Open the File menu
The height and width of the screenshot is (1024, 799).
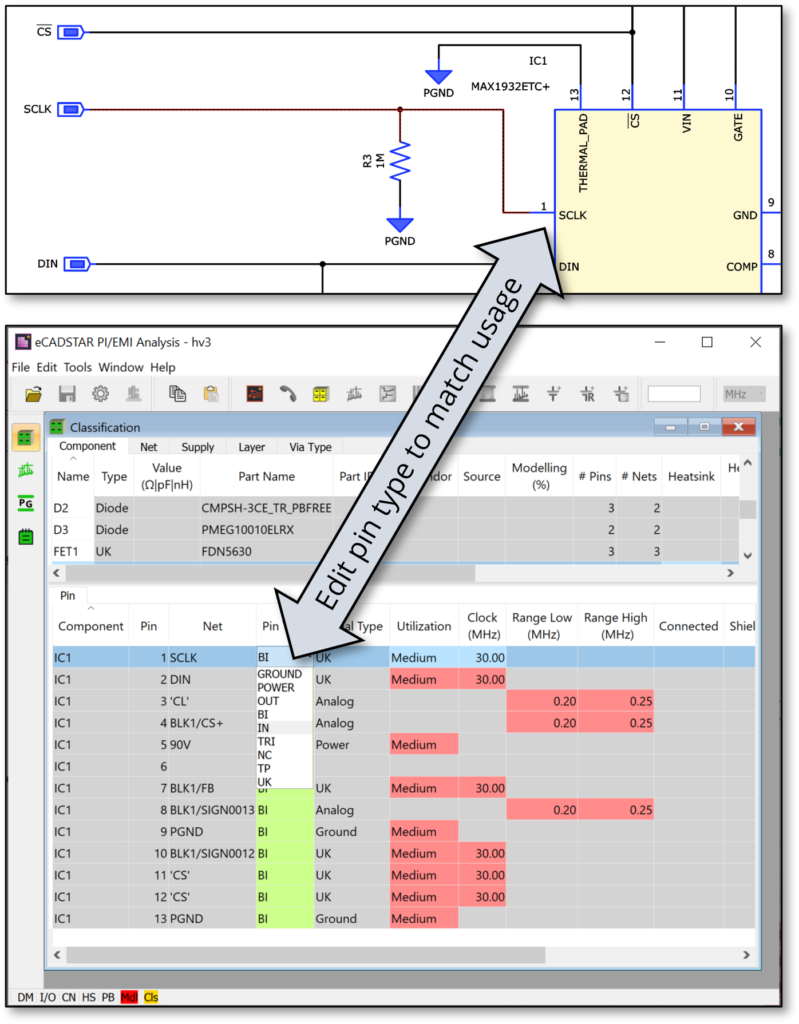(x=20, y=367)
